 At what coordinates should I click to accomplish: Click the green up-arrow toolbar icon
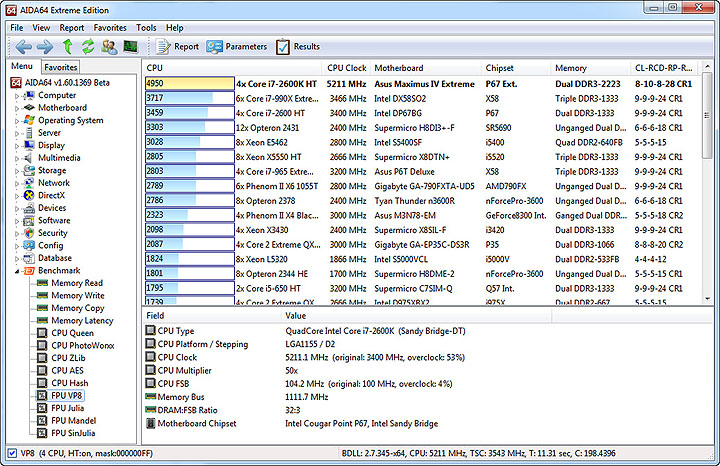(68, 46)
